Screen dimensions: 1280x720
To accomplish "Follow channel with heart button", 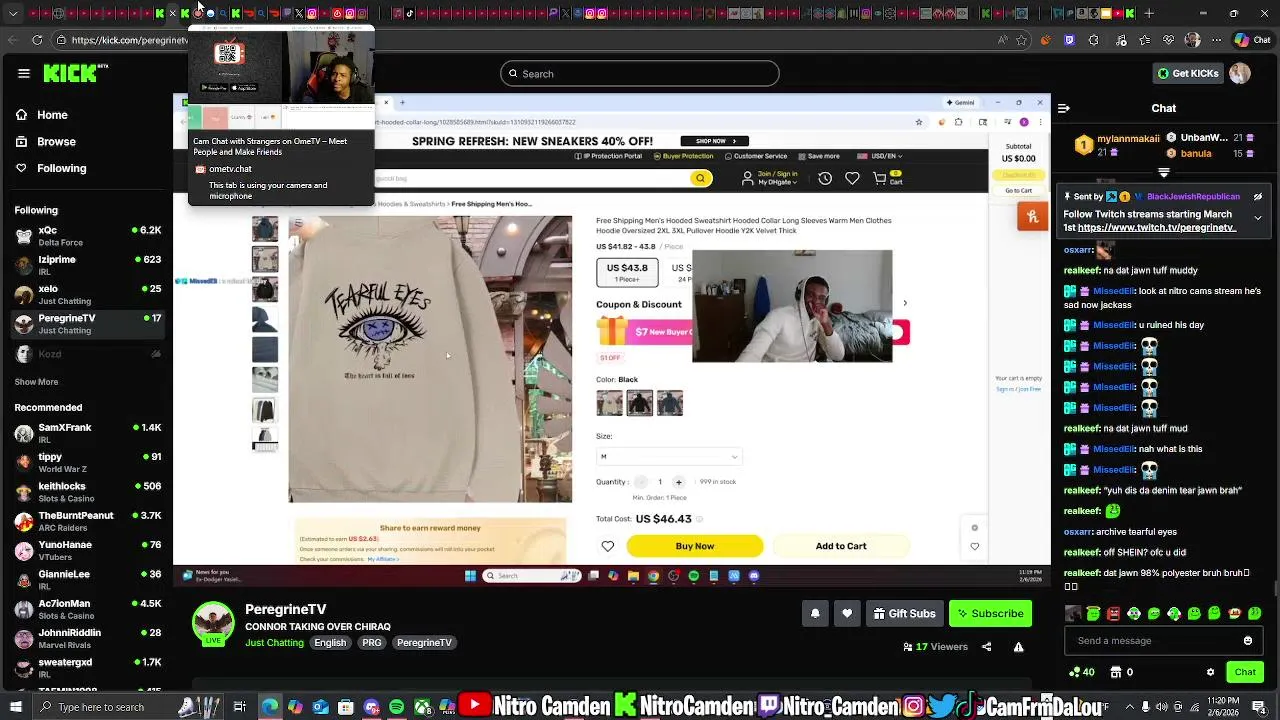I will coord(847,613).
